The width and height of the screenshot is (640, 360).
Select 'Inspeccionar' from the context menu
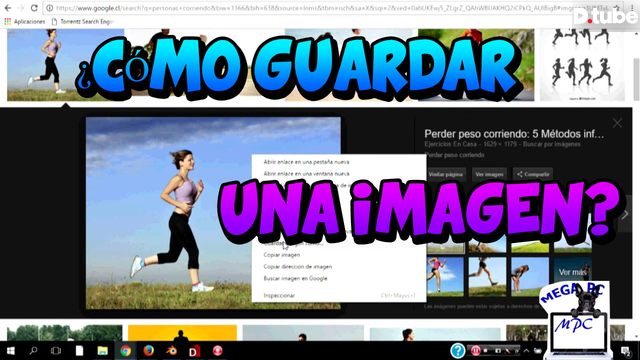[x=279, y=295]
